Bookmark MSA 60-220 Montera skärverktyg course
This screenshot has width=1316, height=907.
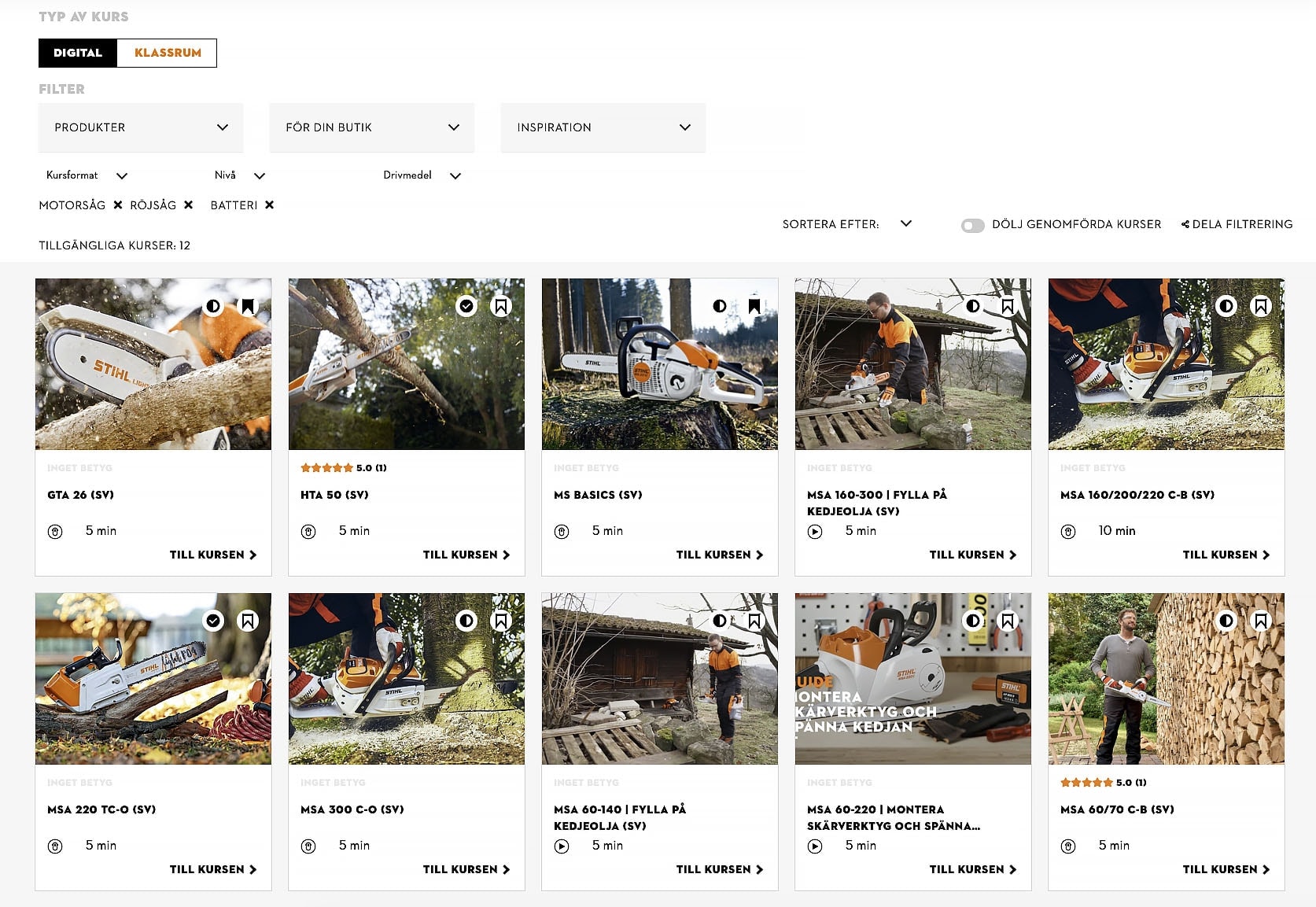pyautogui.click(x=1008, y=621)
